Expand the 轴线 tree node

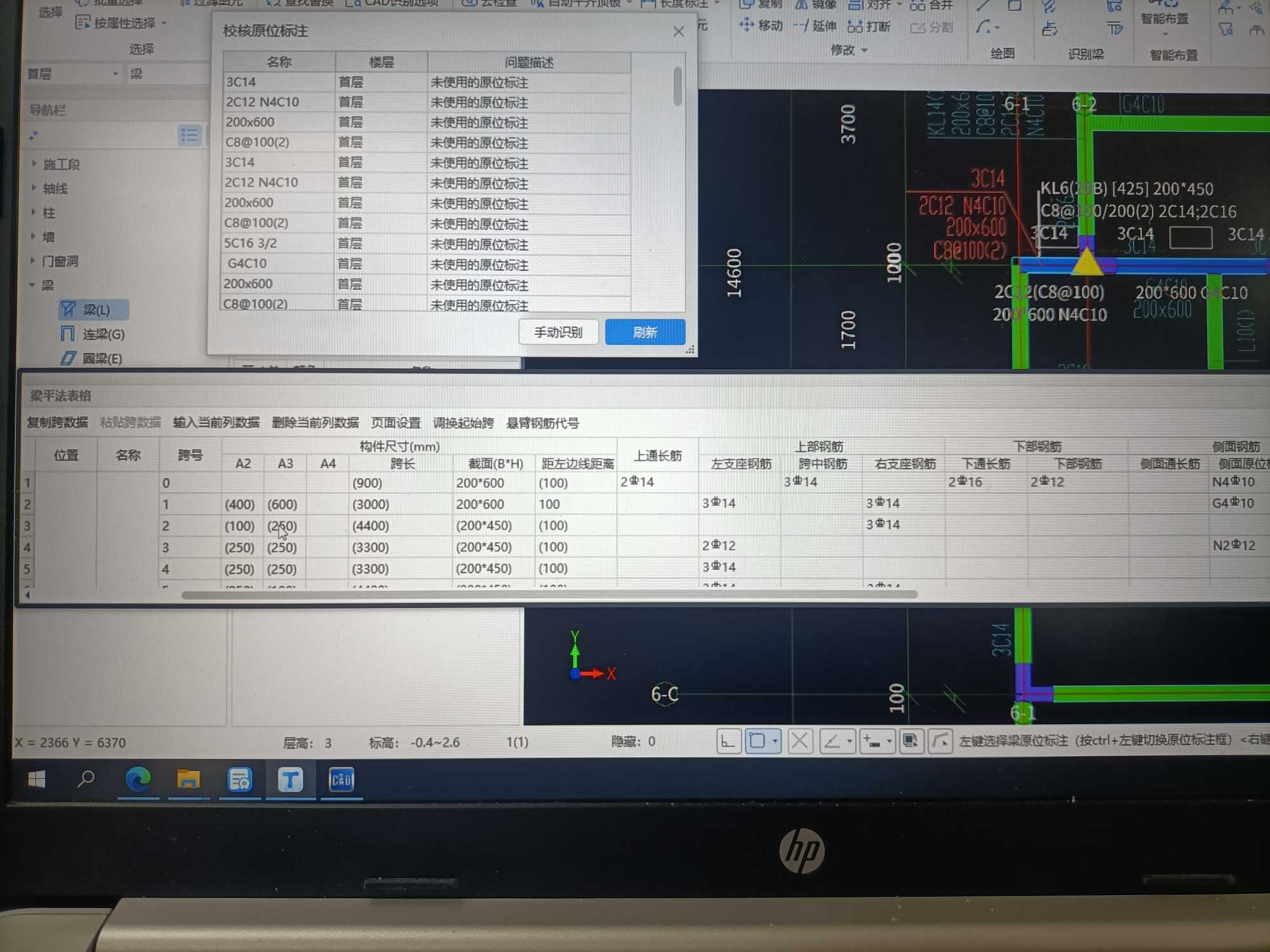(x=34, y=188)
